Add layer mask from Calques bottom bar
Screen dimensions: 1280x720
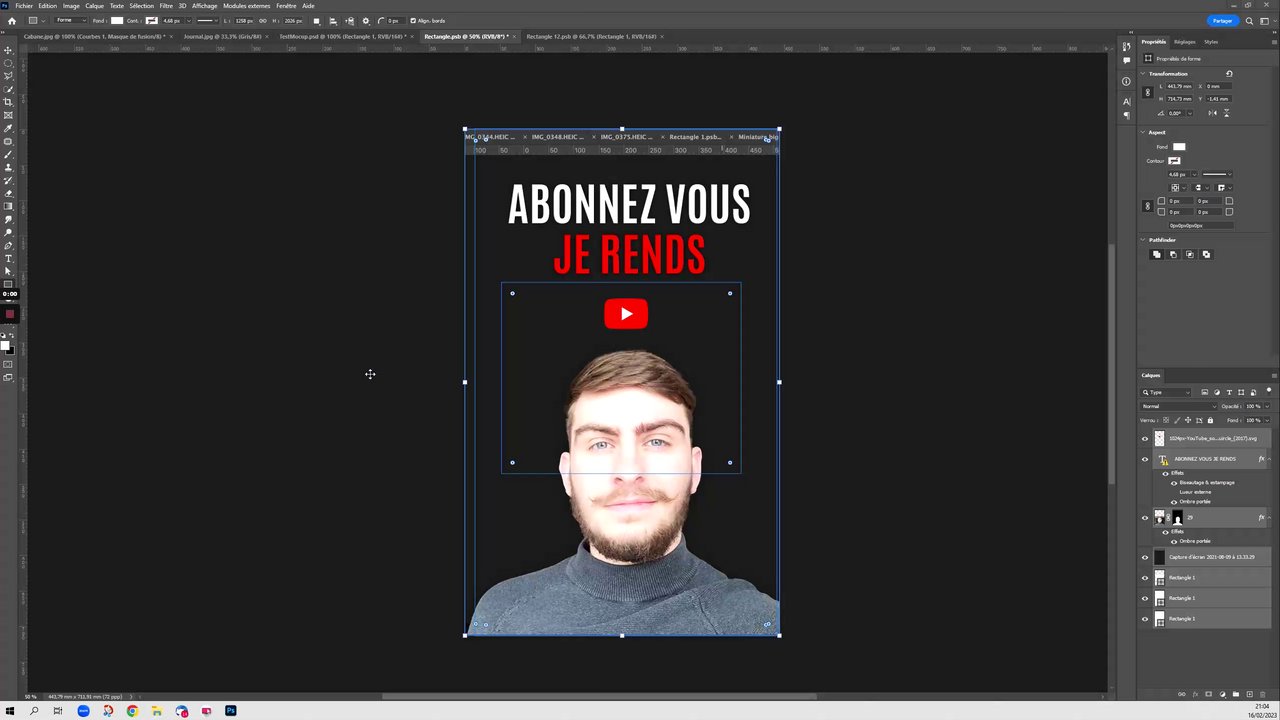[1209, 694]
